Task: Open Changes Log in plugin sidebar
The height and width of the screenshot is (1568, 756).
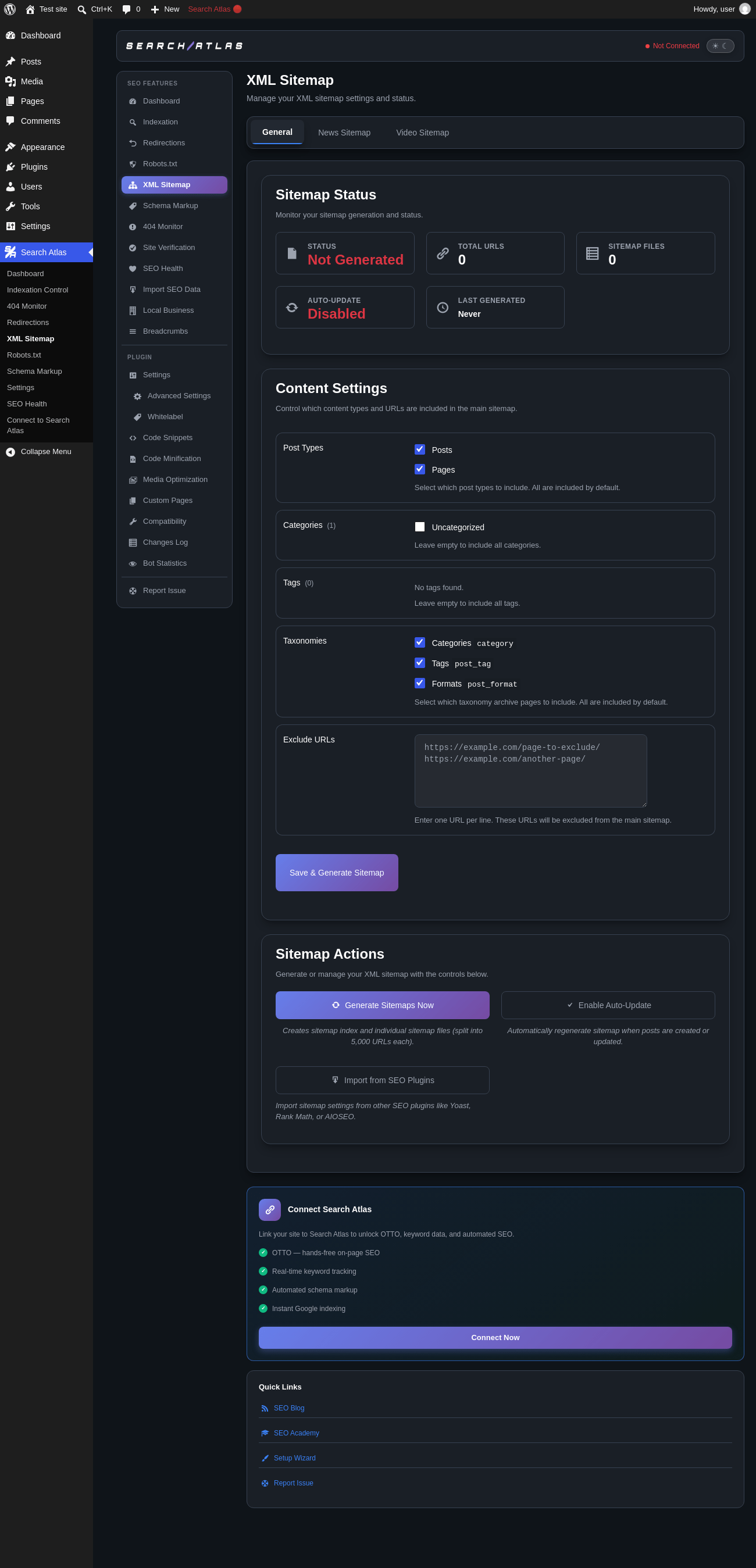Action: 174,542
